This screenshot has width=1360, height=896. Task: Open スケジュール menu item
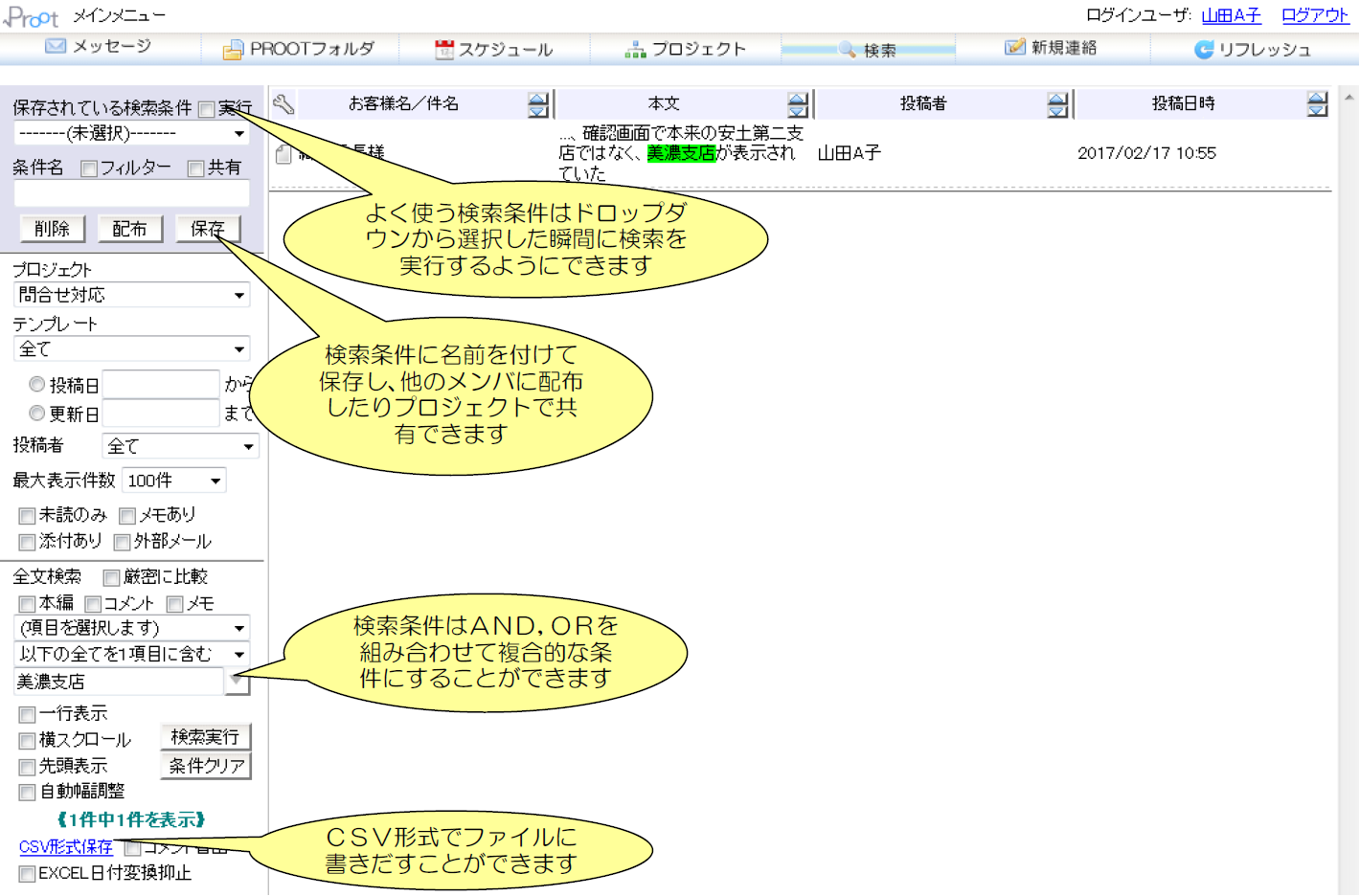(494, 49)
